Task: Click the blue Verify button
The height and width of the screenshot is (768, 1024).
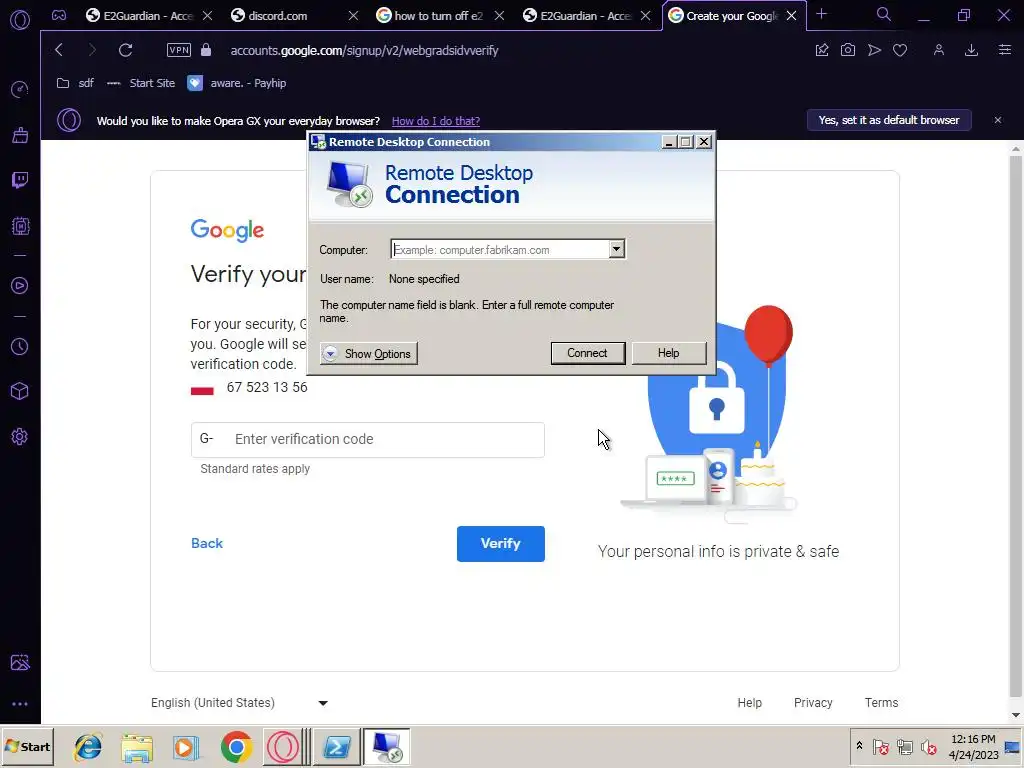Action: point(500,543)
